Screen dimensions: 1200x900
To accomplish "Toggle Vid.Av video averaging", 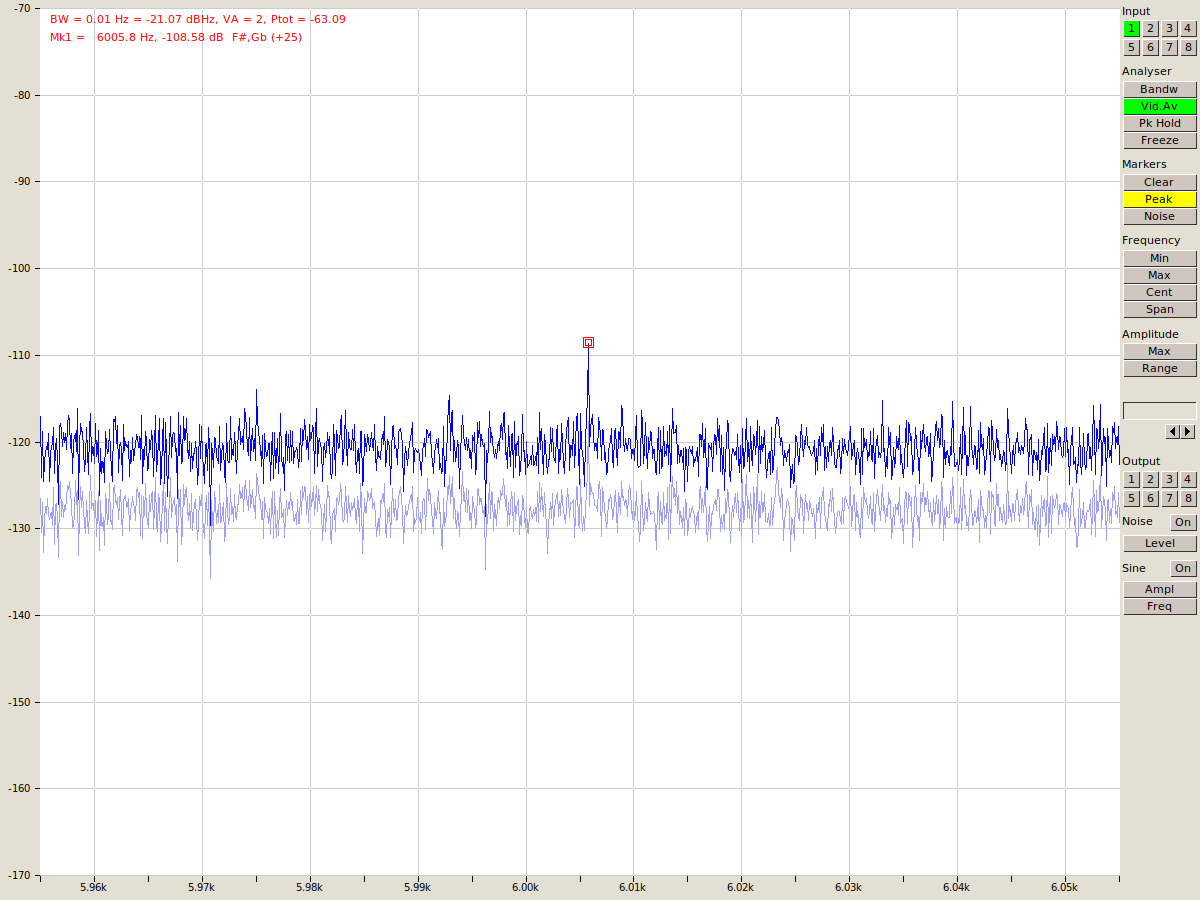I will pos(1159,106).
